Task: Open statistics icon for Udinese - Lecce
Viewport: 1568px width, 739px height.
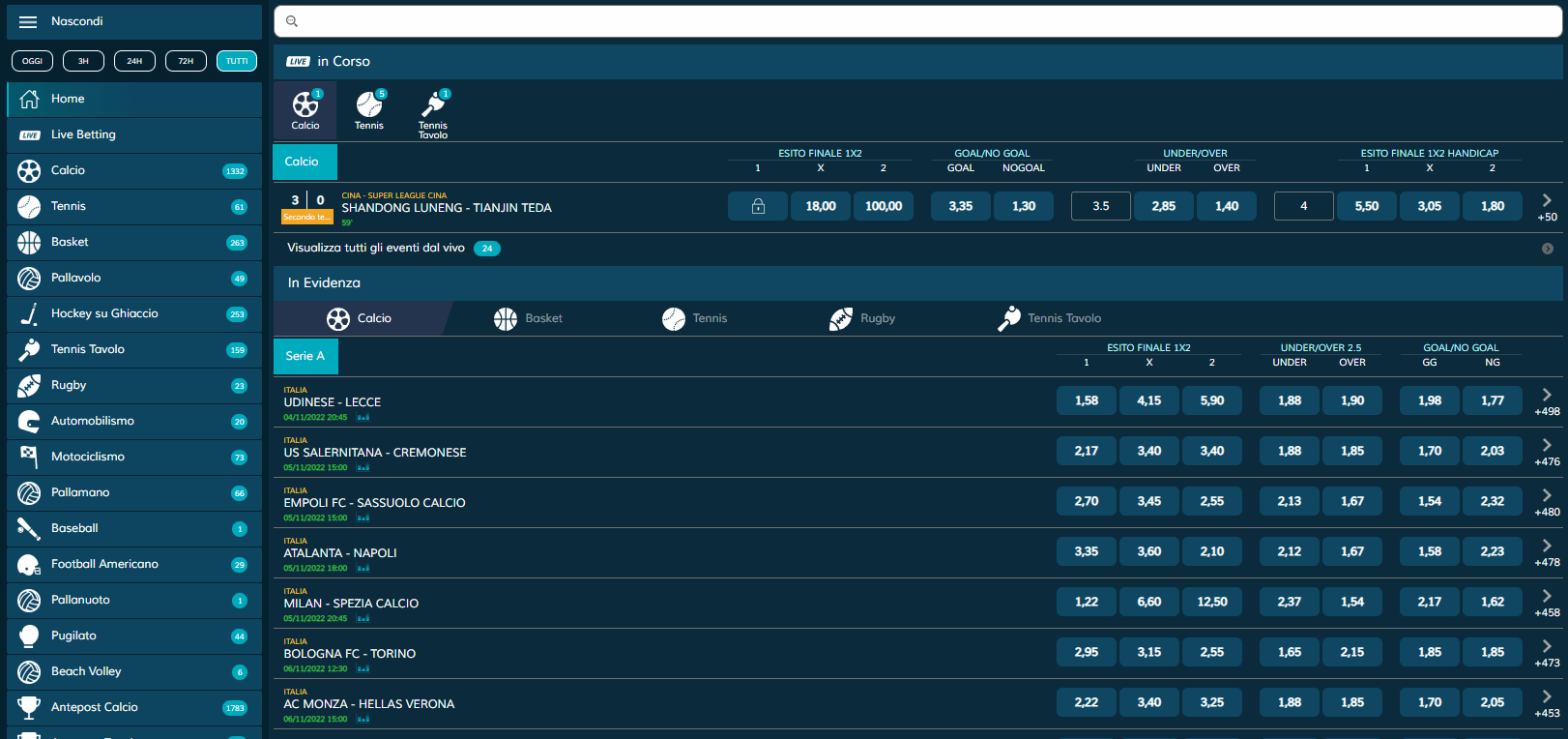Action: 363,418
